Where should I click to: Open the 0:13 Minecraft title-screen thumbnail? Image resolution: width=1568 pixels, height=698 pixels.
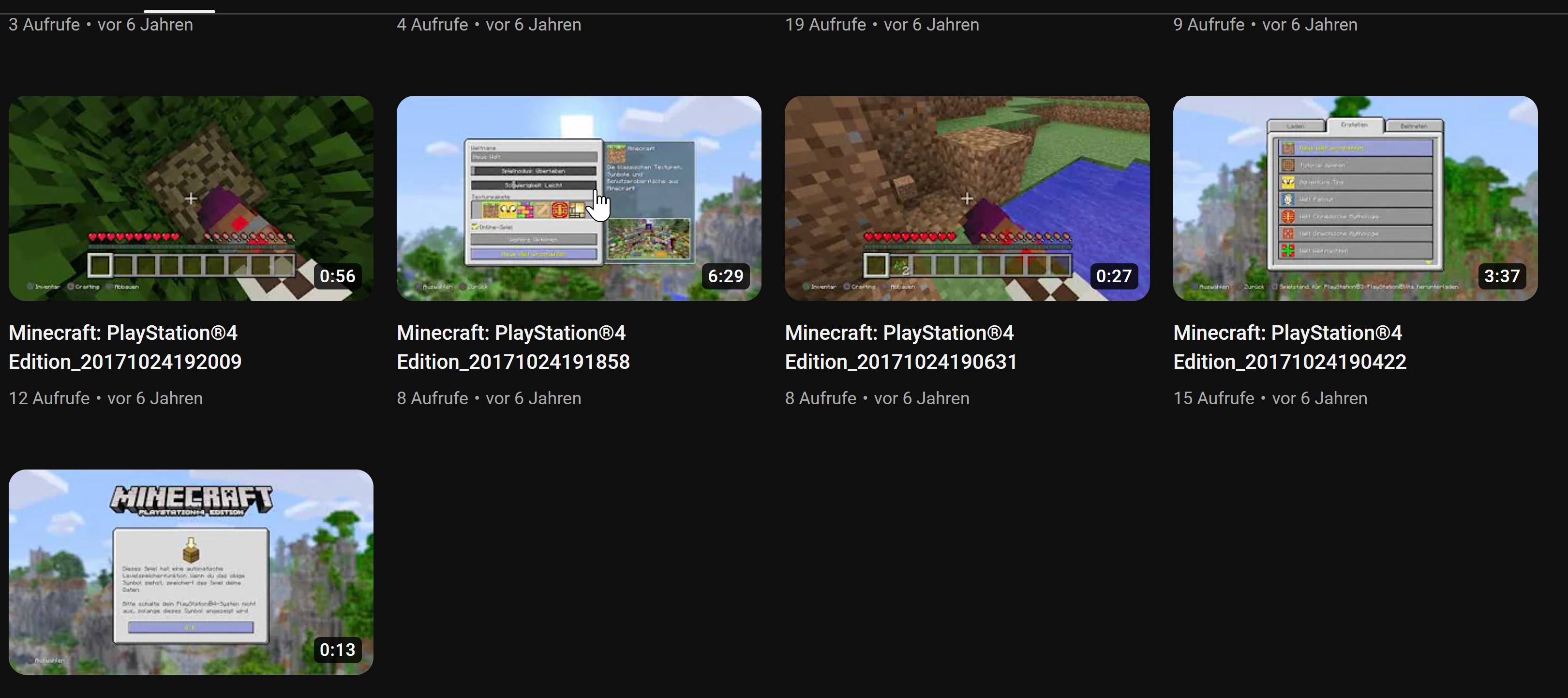191,571
